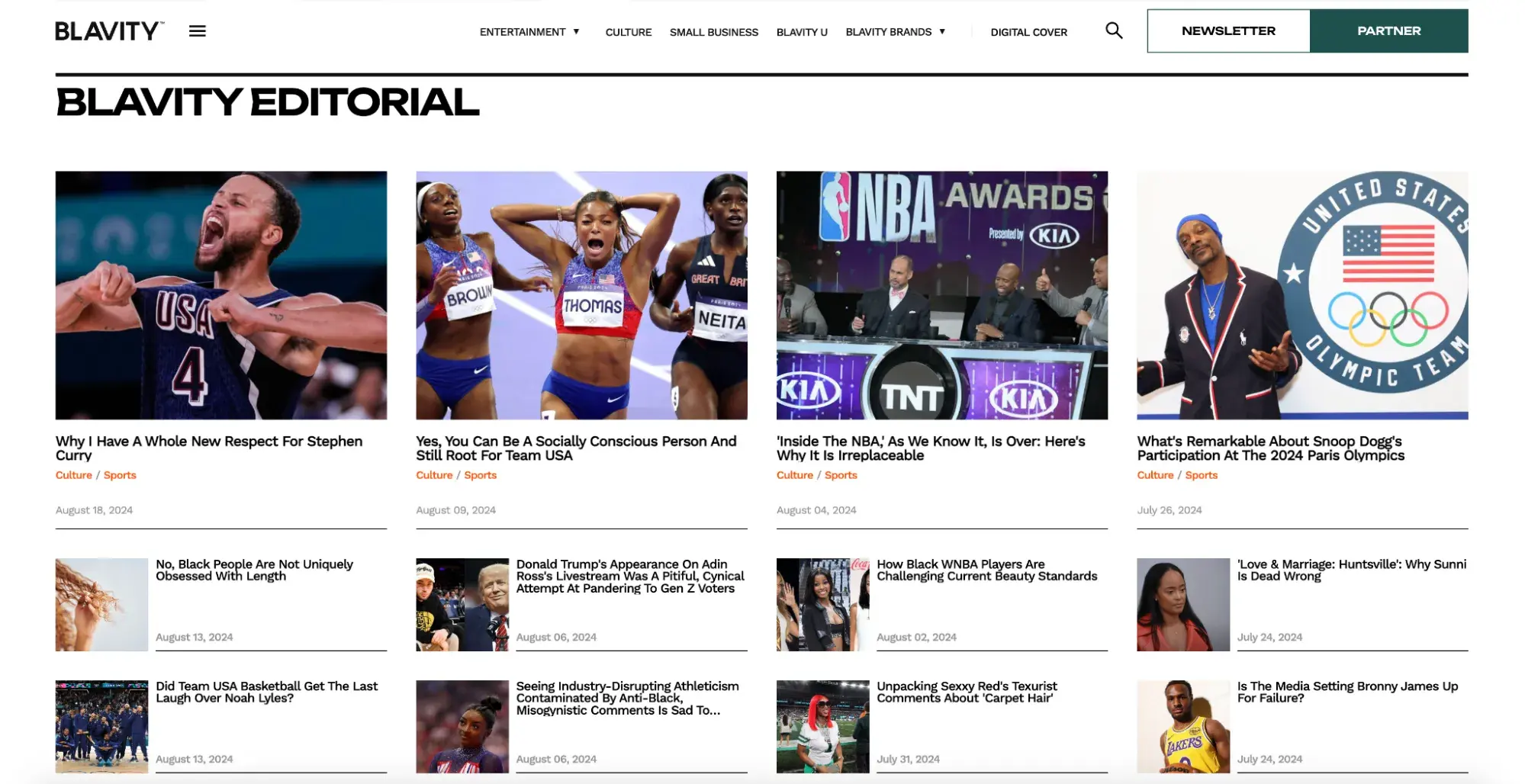This screenshot has height=784, width=1525.
Task: Open 'Did Team USA Basketball' headline
Action: click(266, 692)
